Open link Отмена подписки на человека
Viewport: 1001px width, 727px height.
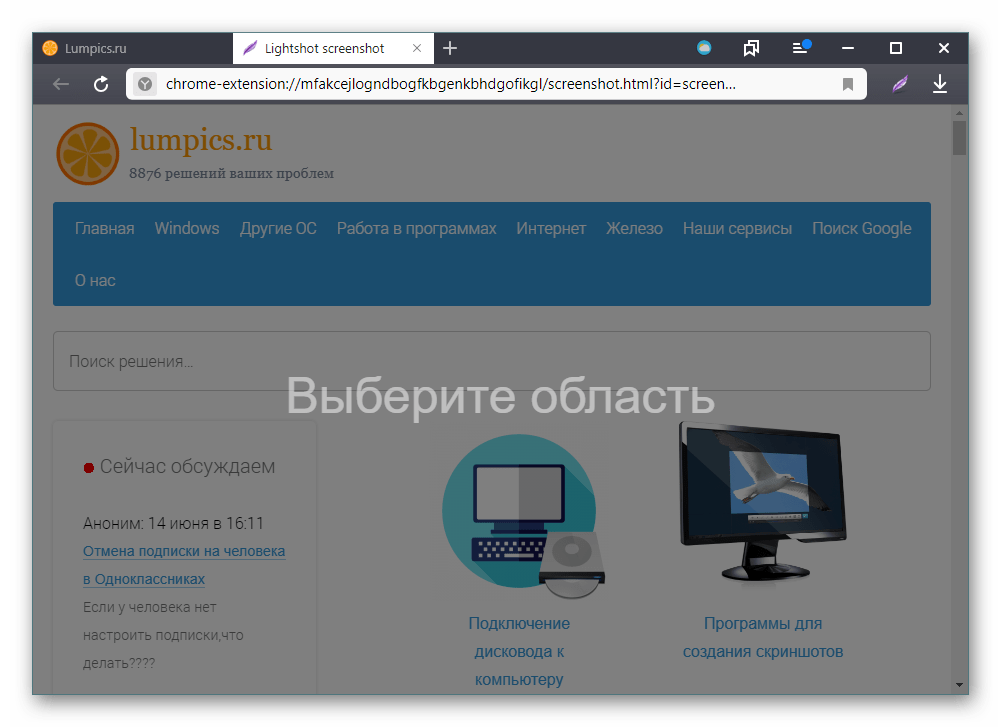[184, 551]
